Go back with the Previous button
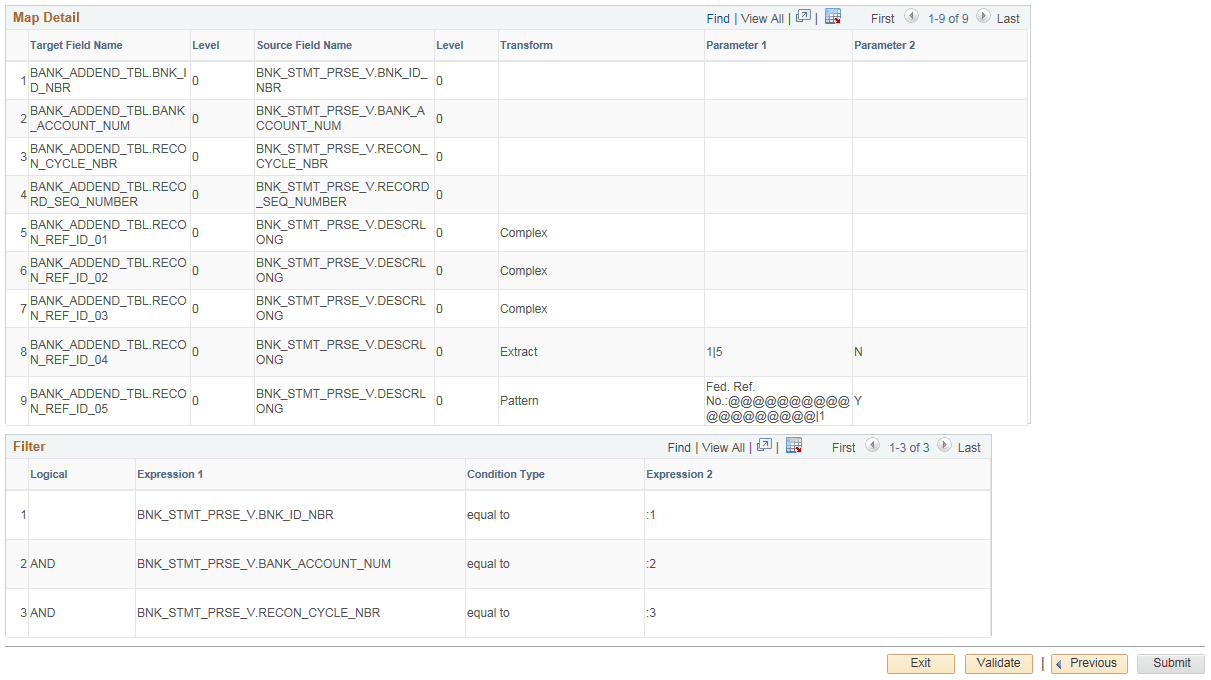Image resolution: width=1211 pixels, height=680 pixels. (x=1089, y=663)
